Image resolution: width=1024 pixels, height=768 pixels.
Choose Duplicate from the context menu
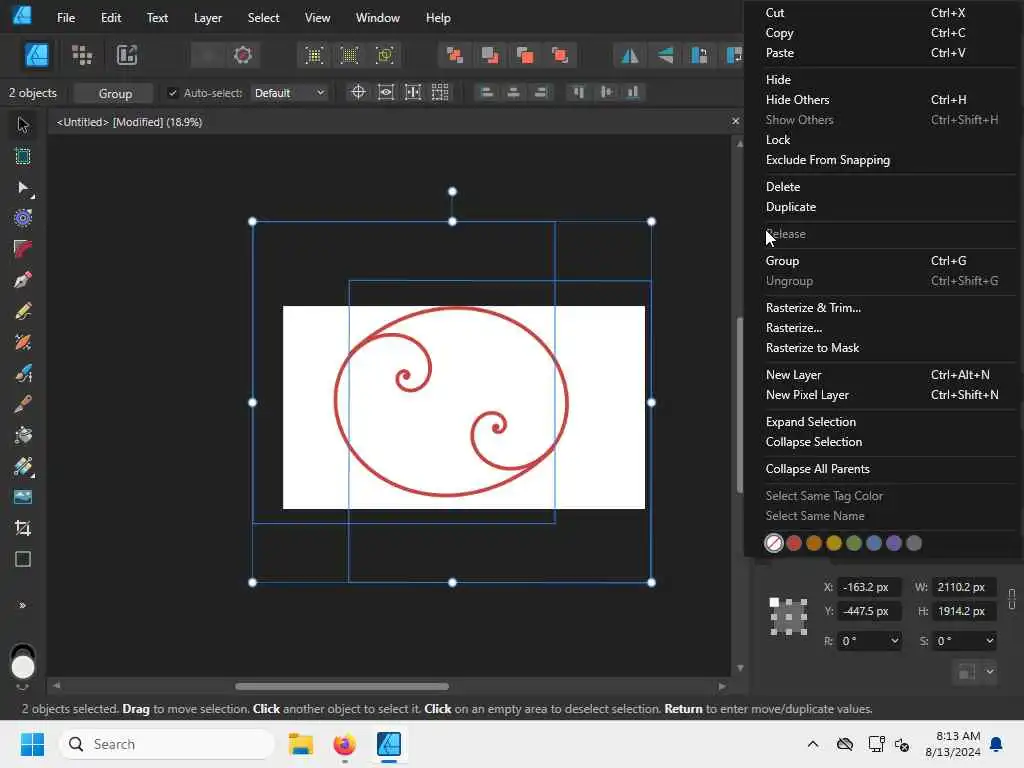coord(791,207)
